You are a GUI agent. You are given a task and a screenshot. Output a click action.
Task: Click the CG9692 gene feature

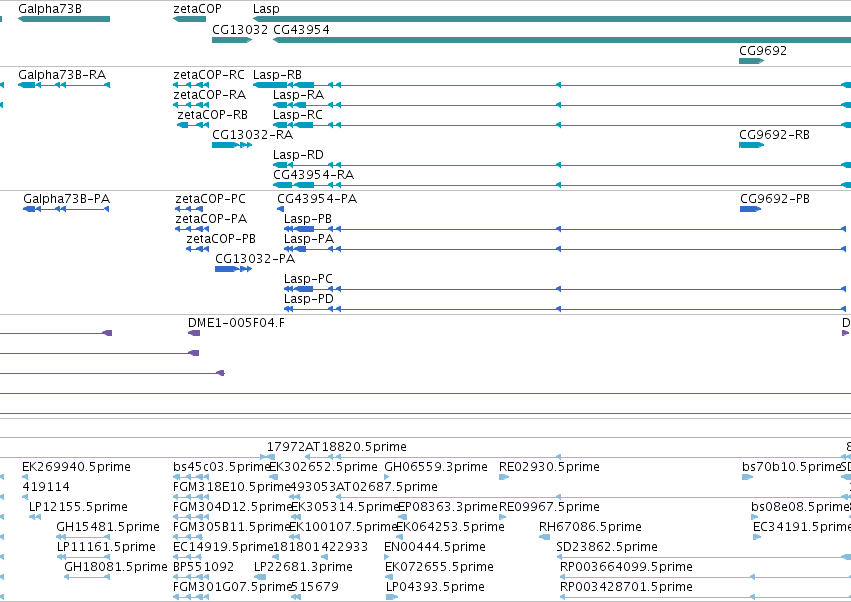(x=751, y=61)
